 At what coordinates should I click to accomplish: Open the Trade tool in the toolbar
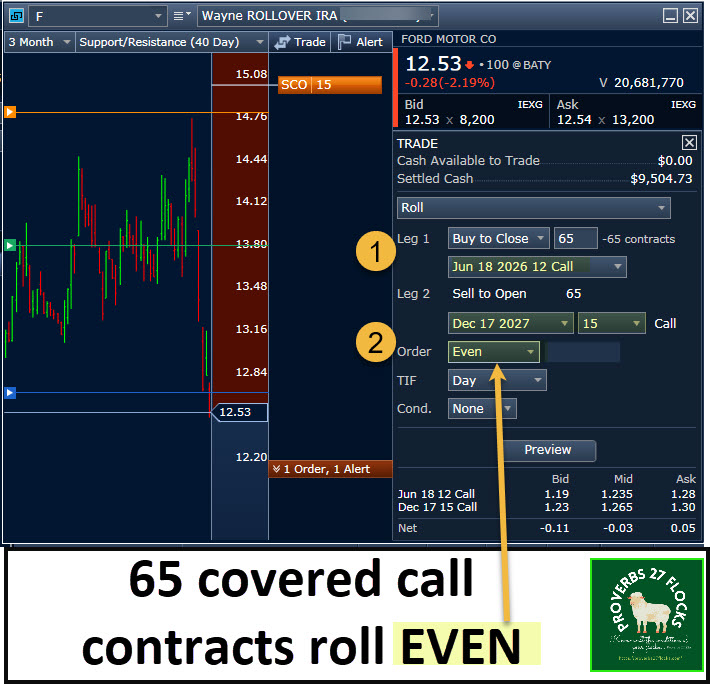[300, 42]
